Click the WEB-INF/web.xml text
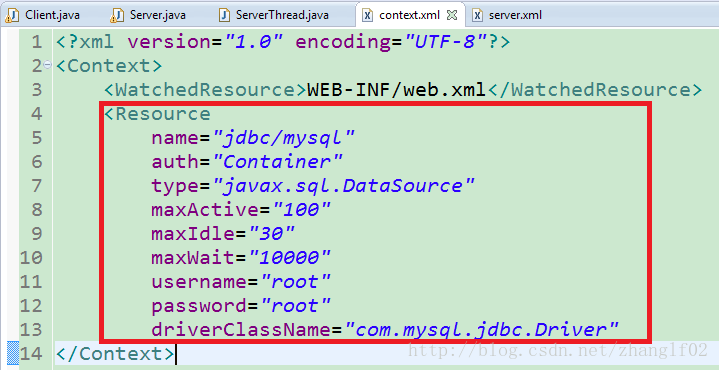 tap(396, 90)
